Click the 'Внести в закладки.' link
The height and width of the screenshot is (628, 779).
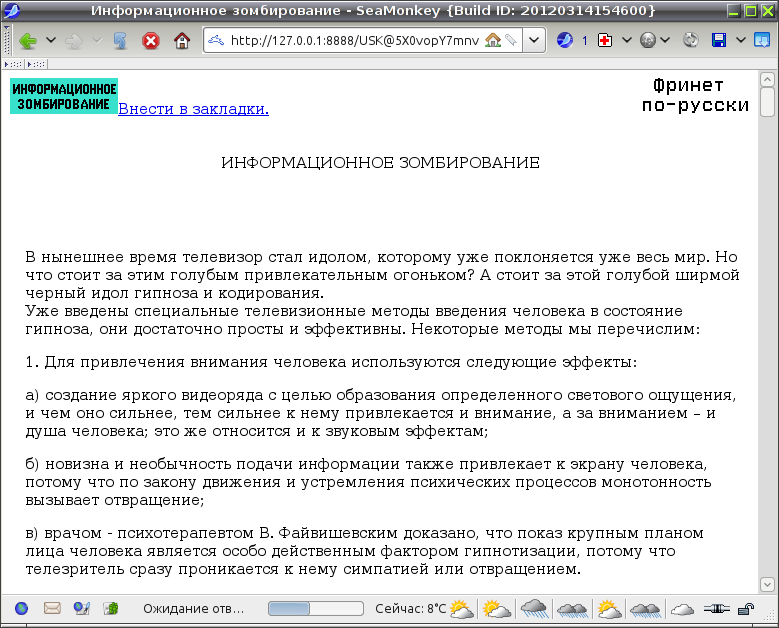pyautogui.click(x=193, y=109)
